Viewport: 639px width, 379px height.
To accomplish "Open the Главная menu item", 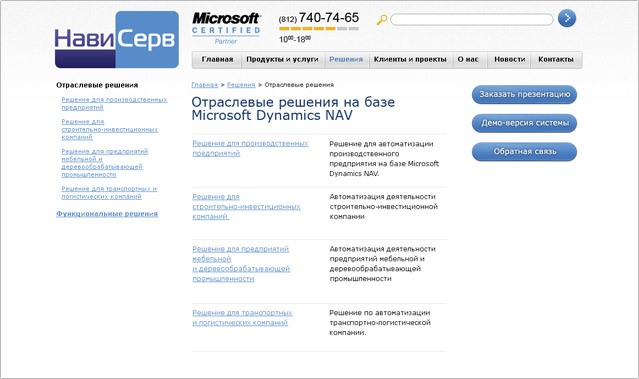I will pyautogui.click(x=217, y=59).
